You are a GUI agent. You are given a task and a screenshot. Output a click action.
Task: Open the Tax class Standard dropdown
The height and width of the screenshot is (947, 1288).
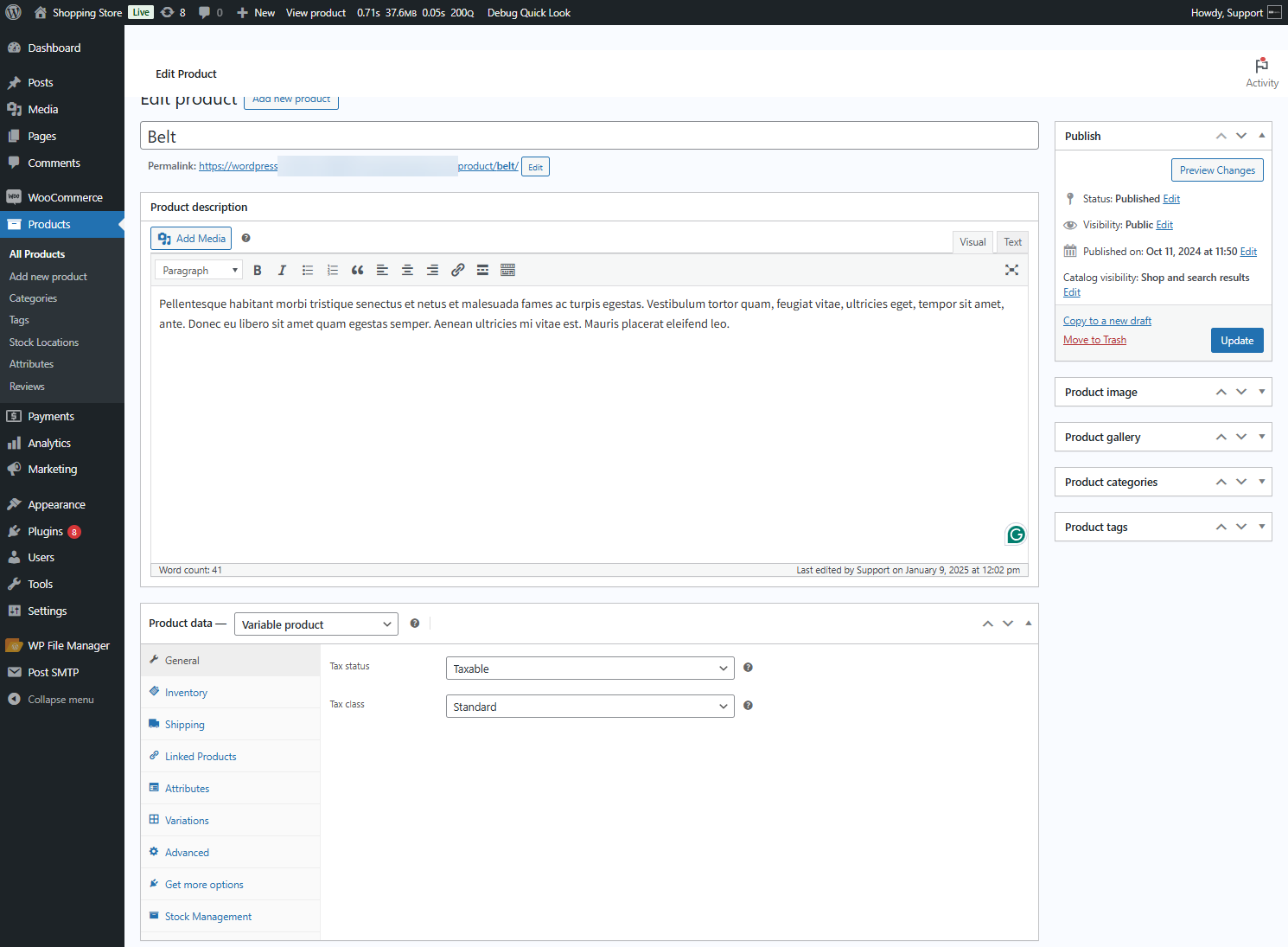(x=590, y=707)
